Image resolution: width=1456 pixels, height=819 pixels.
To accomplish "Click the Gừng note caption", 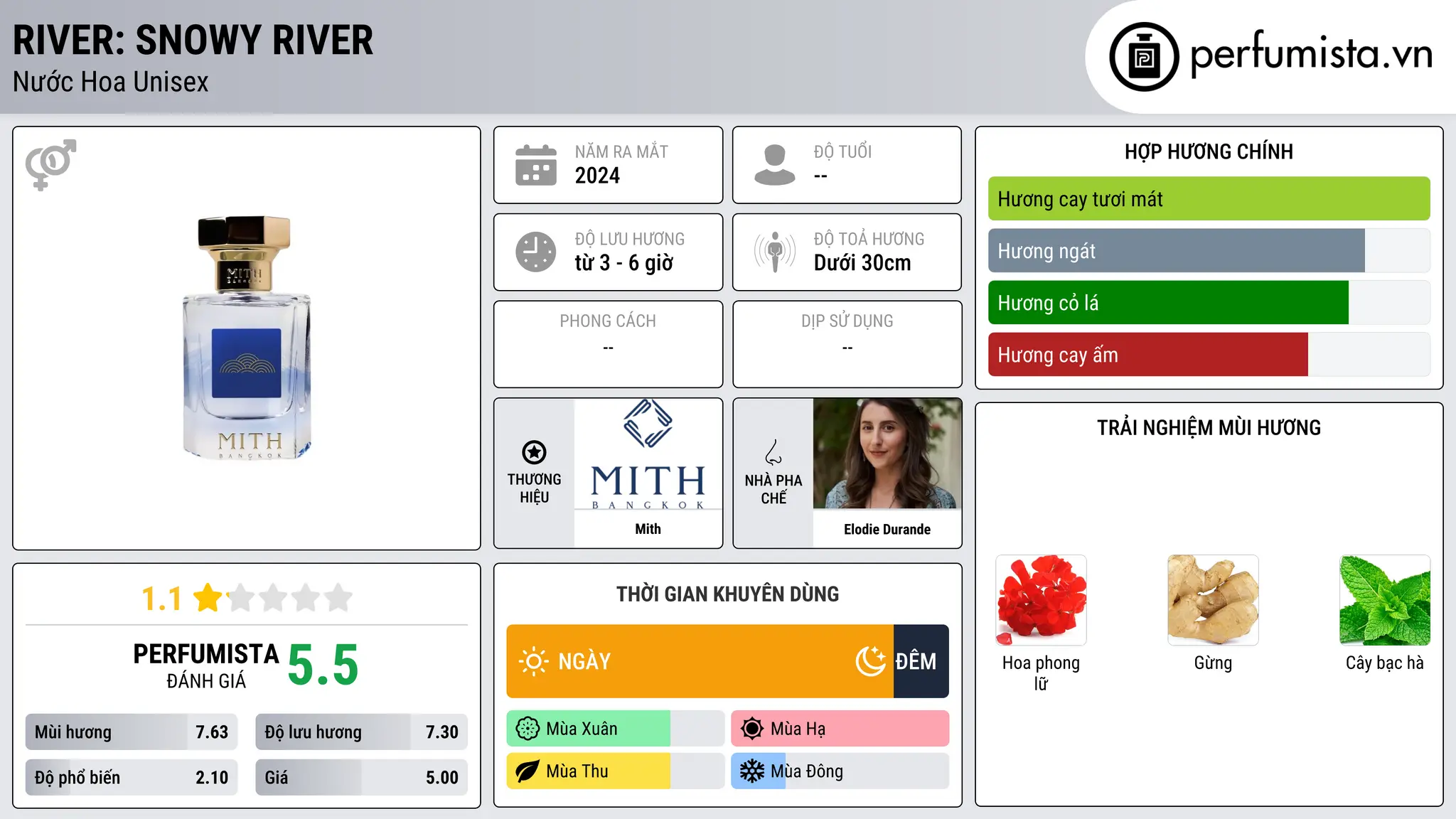I will pyautogui.click(x=1213, y=663).
